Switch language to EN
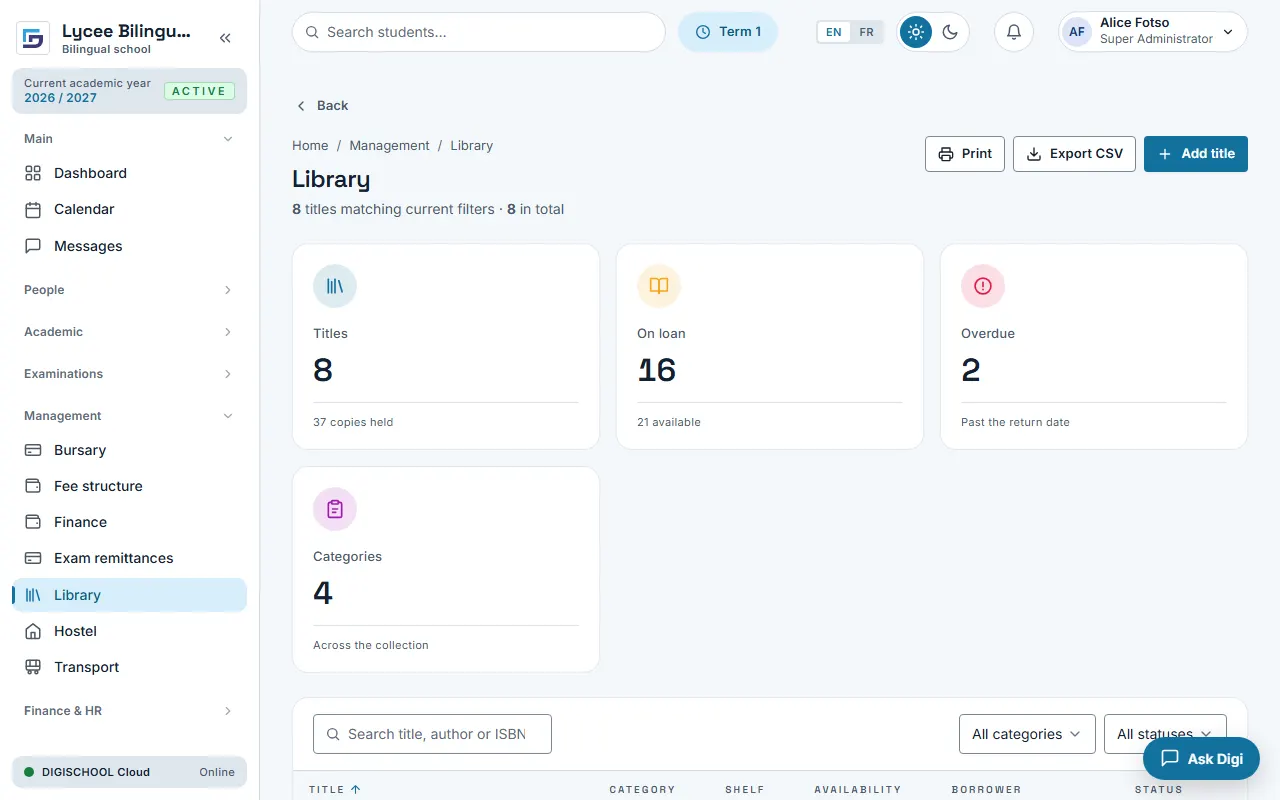 [833, 32]
